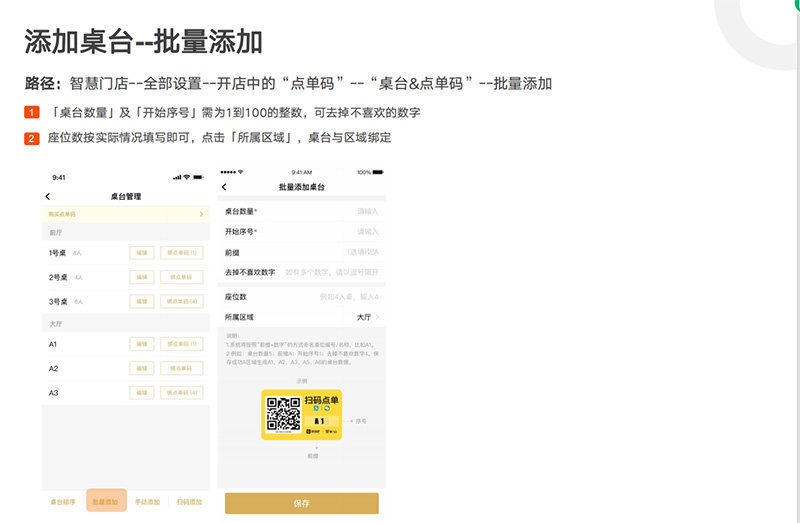This screenshot has height=523, width=800.
Task: Click 编辑 for table A3
Action: (x=142, y=393)
